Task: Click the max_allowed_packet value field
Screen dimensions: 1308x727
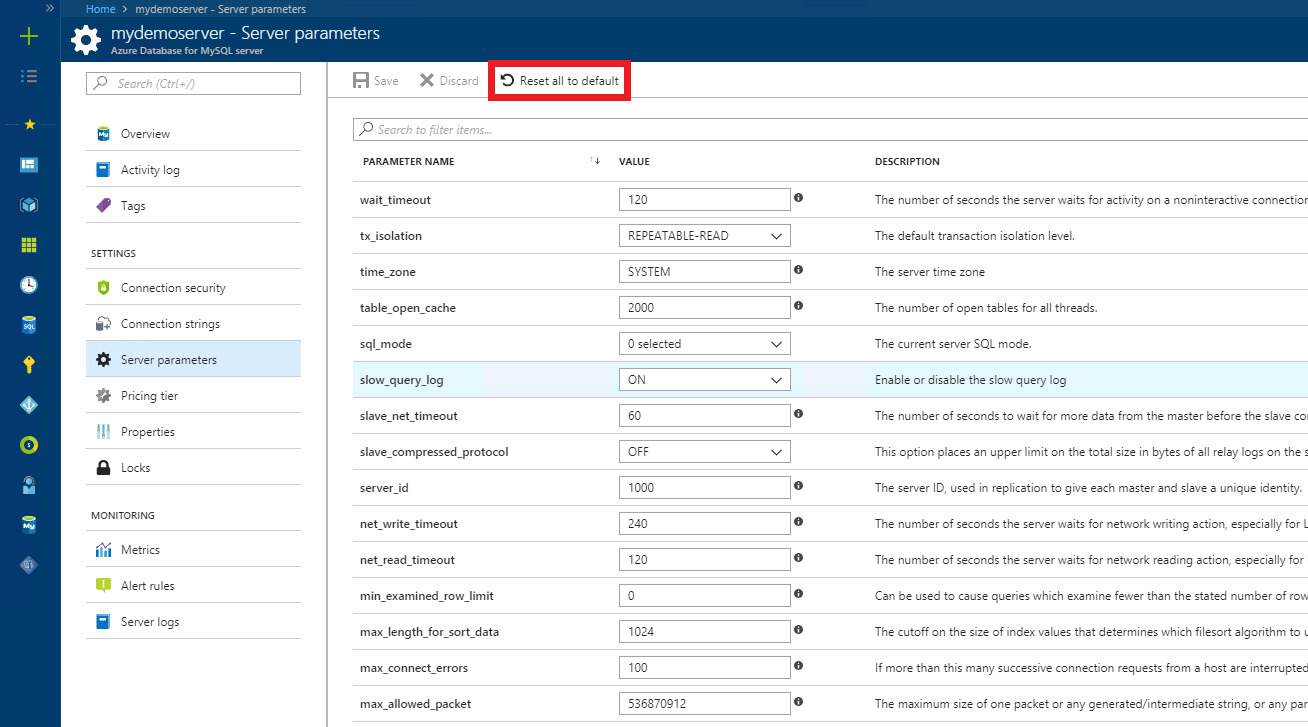Action: [705, 704]
